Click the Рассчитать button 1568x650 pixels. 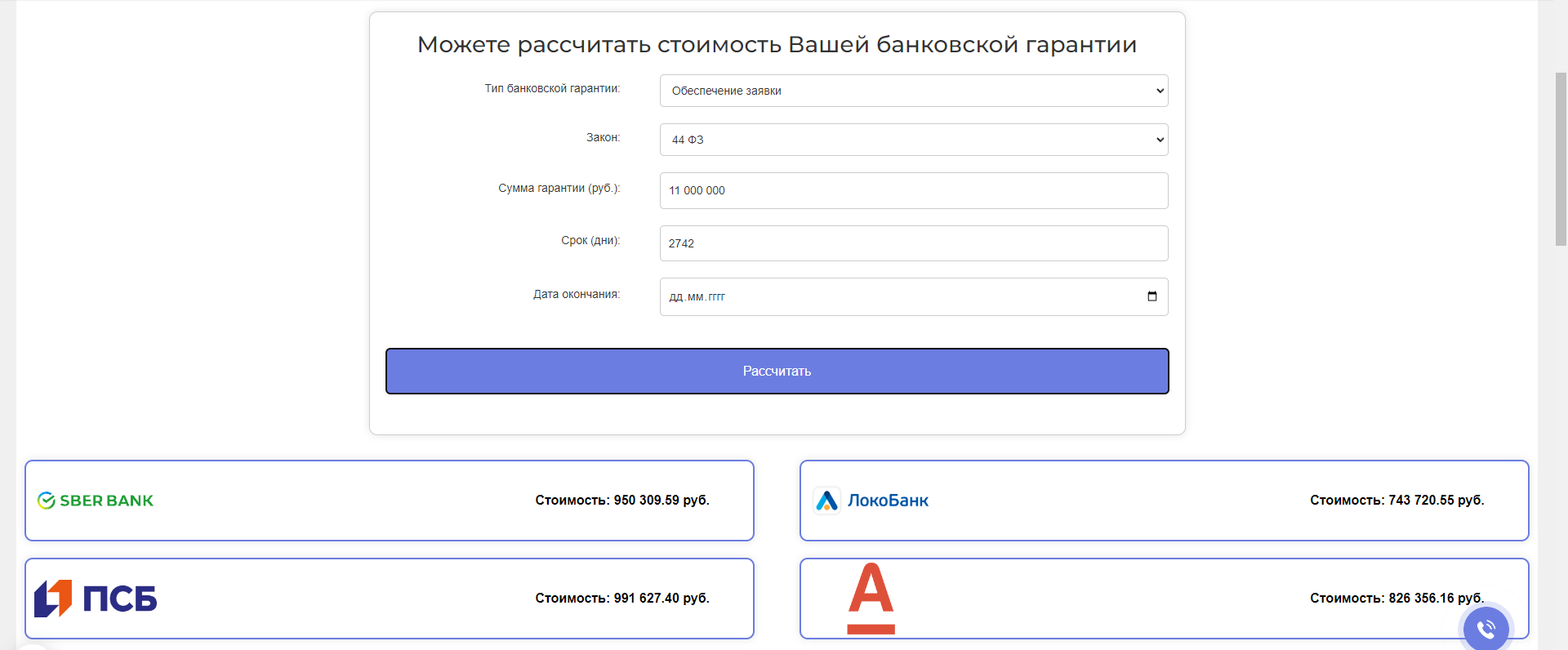pos(777,372)
